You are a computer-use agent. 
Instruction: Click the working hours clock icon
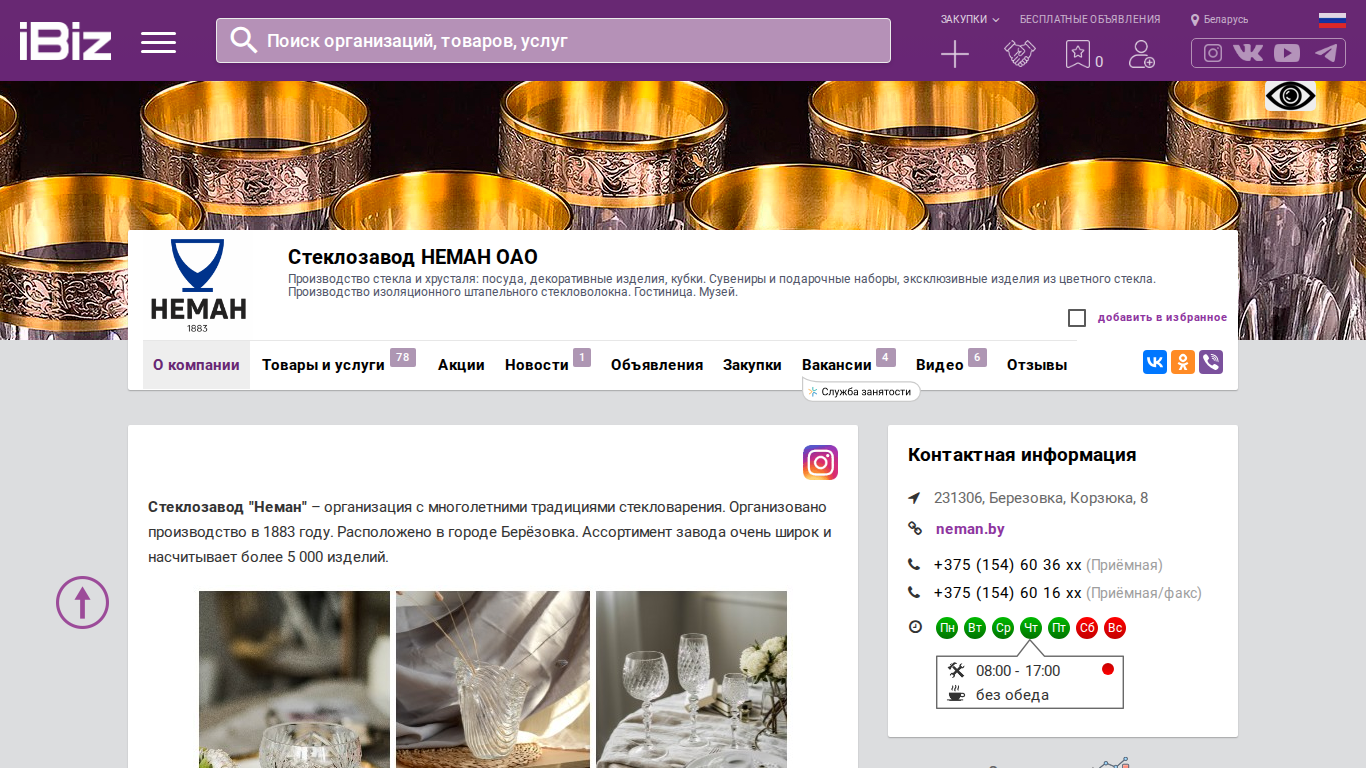point(915,627)
